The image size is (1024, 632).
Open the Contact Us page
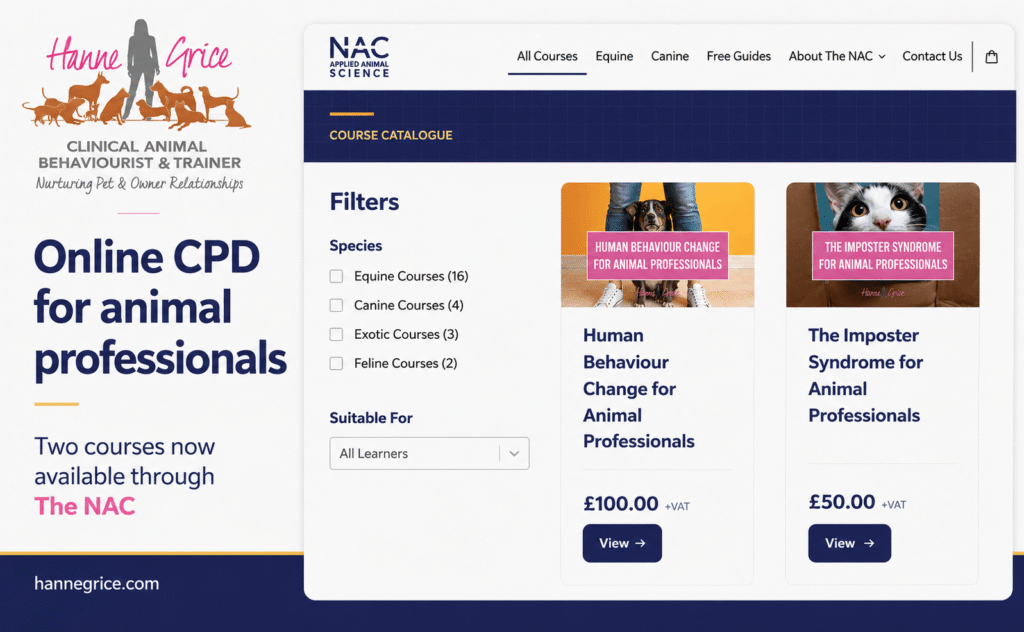[x=932, y=56]
